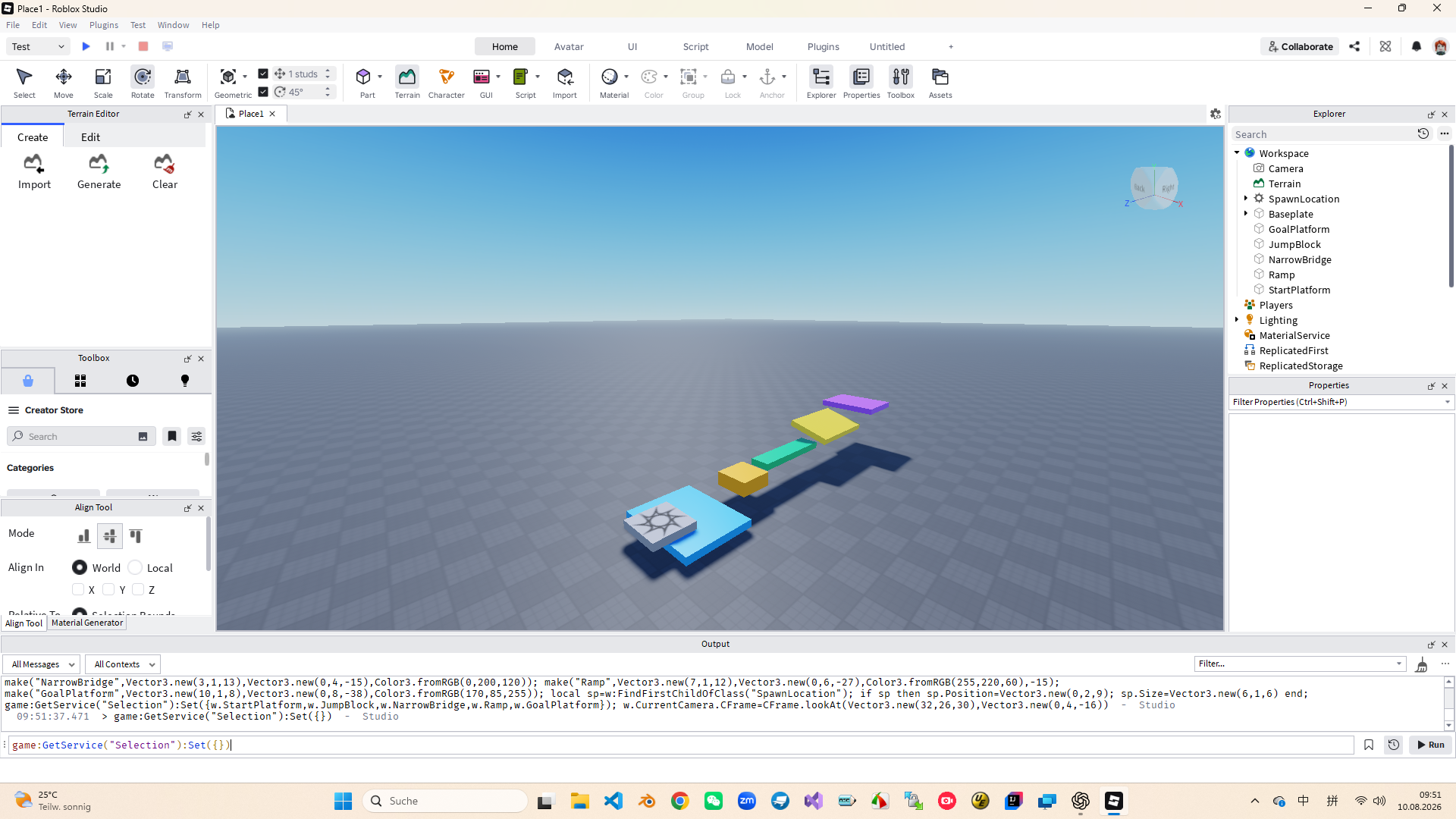Click the Scale tool icon

(x=103, y=77)
